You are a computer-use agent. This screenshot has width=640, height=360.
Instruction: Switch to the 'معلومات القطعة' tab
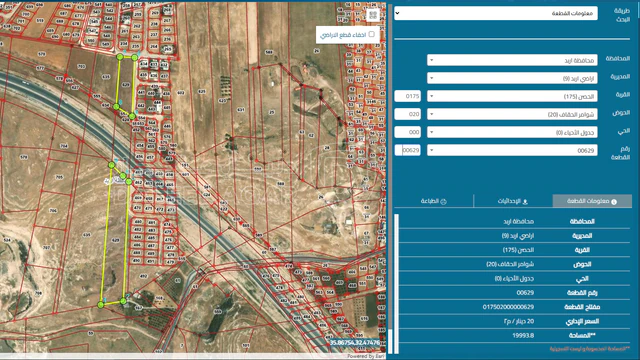592,201
